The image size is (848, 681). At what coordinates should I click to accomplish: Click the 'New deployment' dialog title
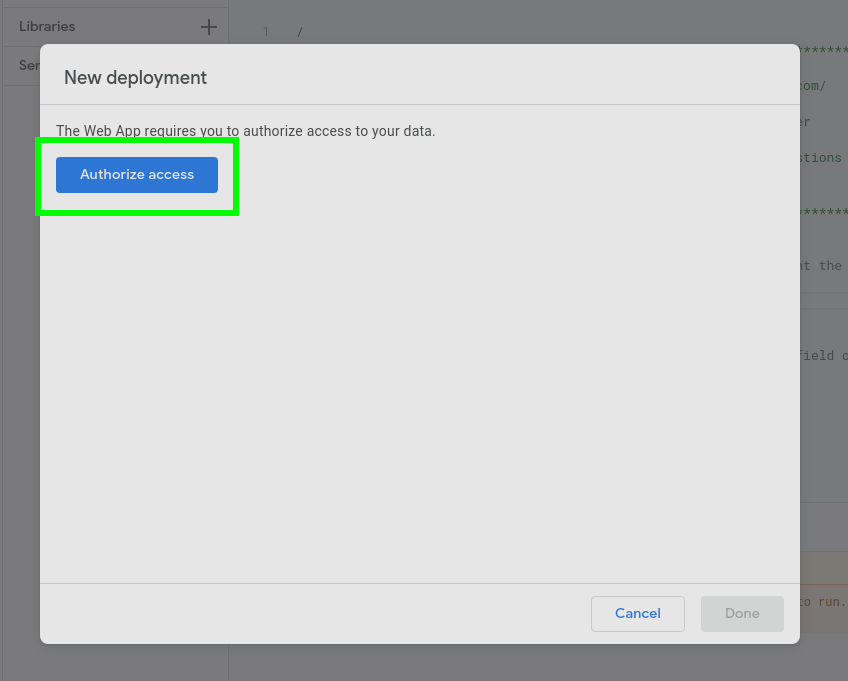(135, 77)
